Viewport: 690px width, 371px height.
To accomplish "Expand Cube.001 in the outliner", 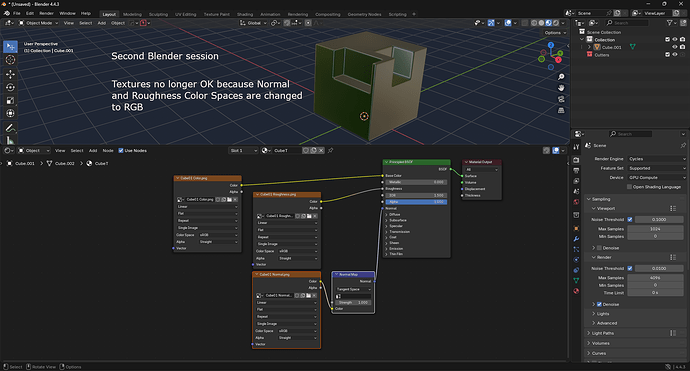I will click(x=589, y=47).
